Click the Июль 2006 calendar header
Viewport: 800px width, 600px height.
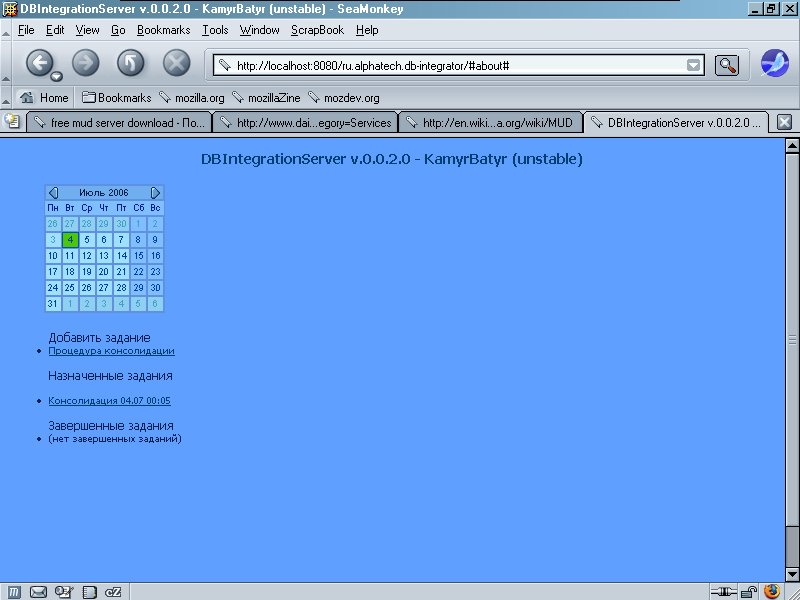(104, 192)
